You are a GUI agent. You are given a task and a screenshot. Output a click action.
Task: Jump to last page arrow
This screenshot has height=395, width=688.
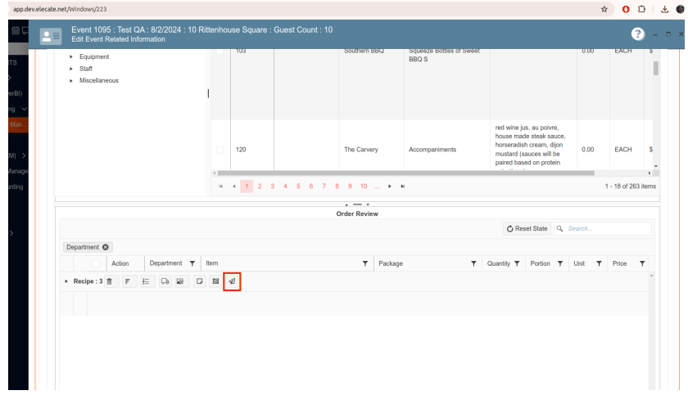[x=402, y=186]
